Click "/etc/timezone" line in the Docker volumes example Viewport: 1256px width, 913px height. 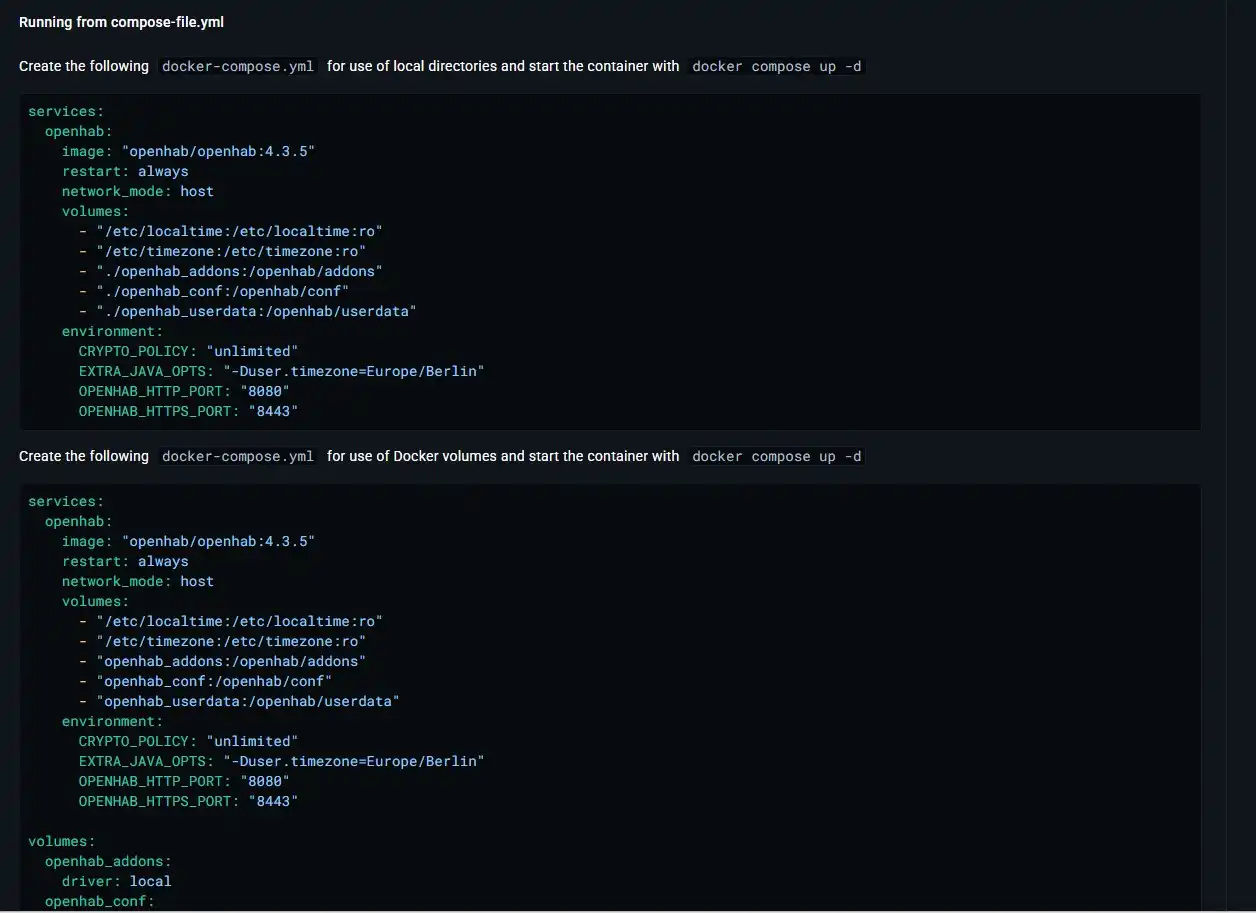(x=223, y=641)
